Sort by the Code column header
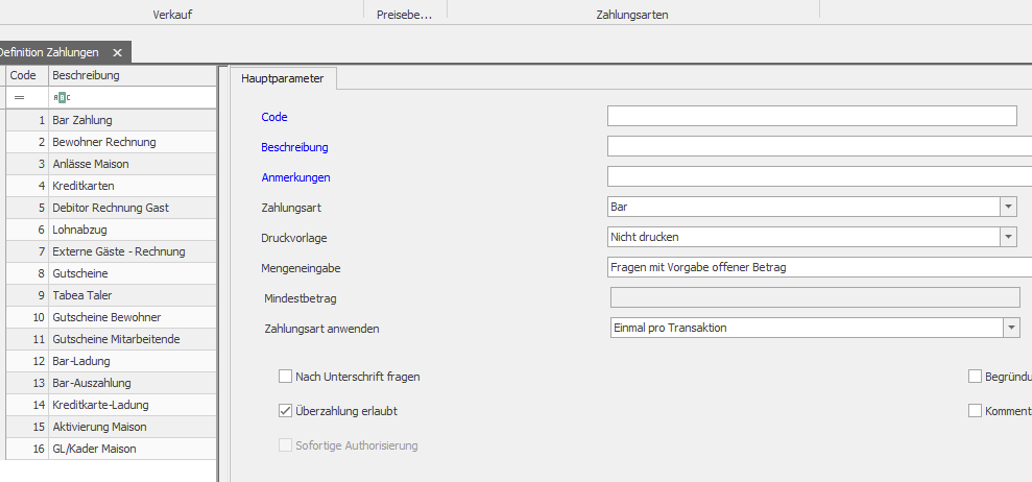Image resolution: width=1032 pixels, height=482 pixels. pyautogui.click(x=23, y=75)
